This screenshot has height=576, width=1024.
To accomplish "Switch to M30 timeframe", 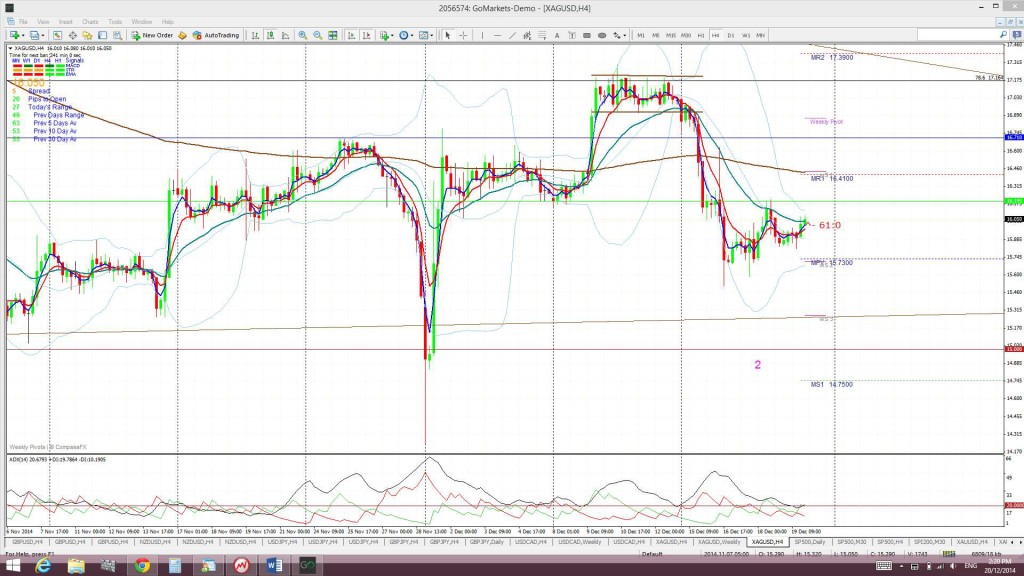I will [686, 35].
